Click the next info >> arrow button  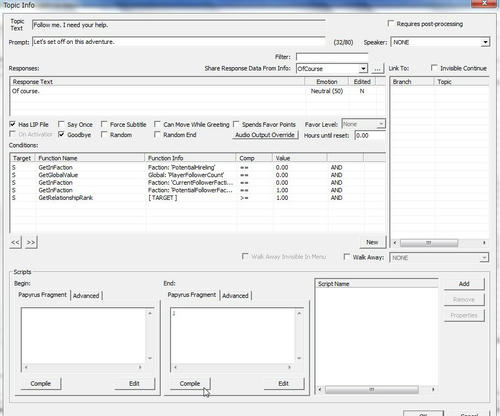tap(31, 242)
